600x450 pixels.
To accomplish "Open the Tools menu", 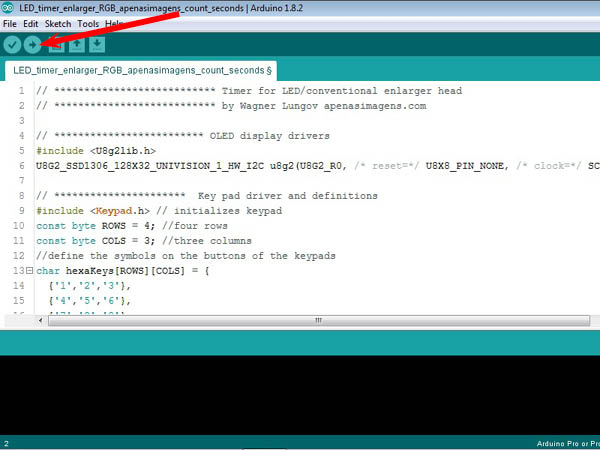I will coord(88,22).
